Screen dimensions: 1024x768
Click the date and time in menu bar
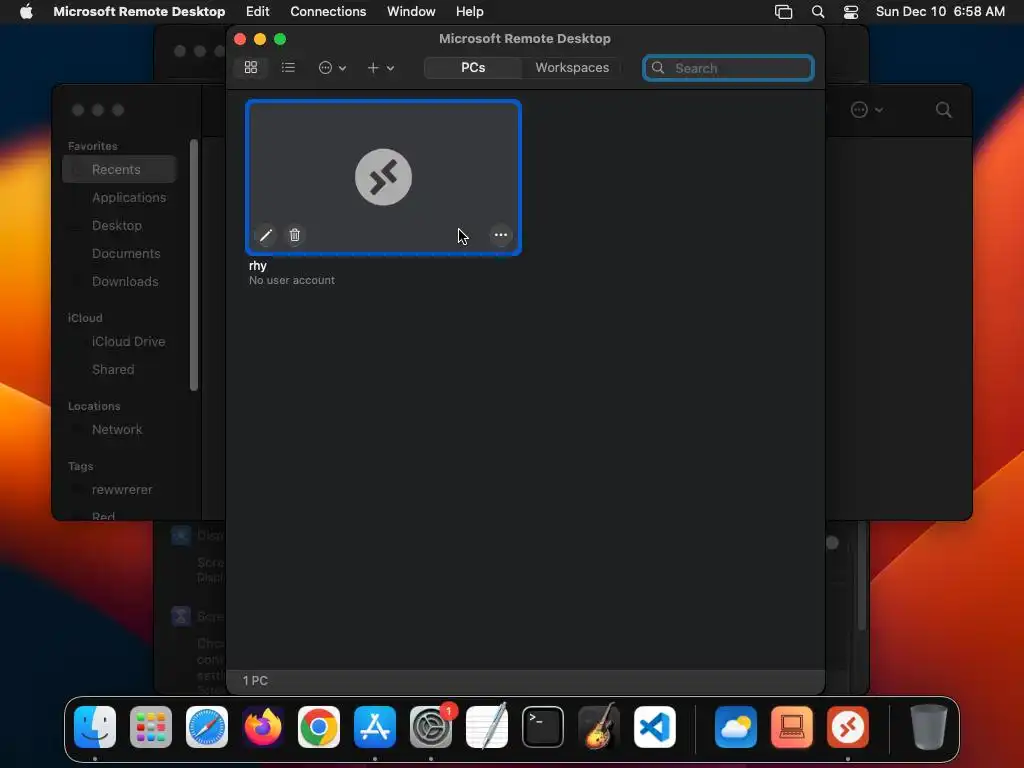940,12
